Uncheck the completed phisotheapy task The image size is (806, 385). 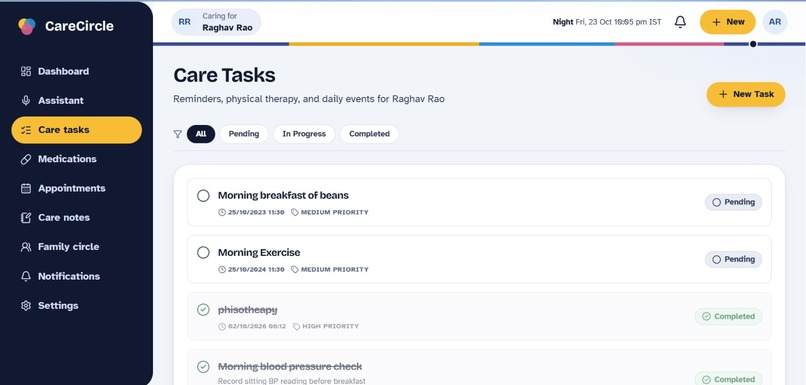pyautogui.click(x=204, y=310)
